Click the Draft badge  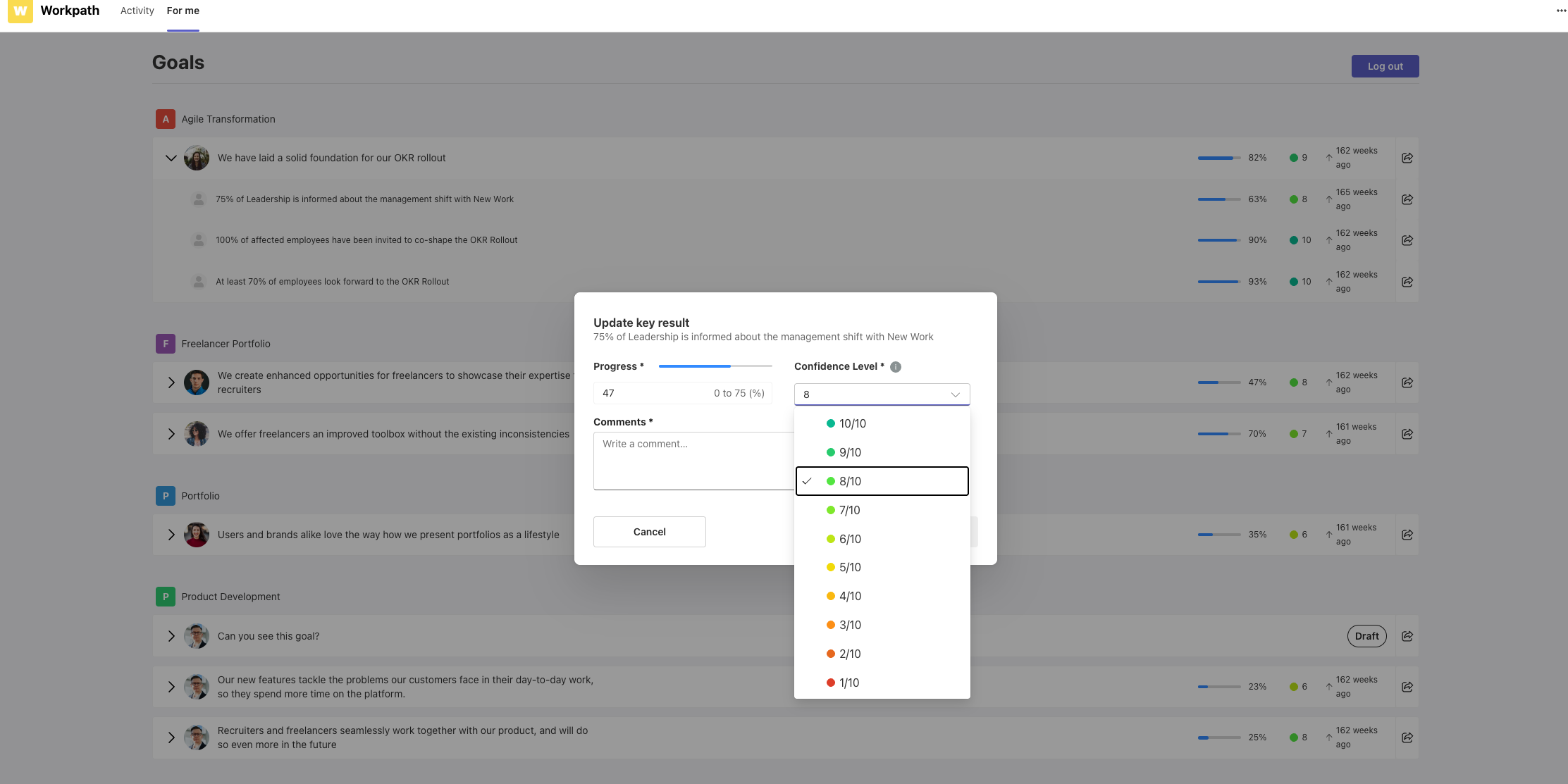(1366, 636)
